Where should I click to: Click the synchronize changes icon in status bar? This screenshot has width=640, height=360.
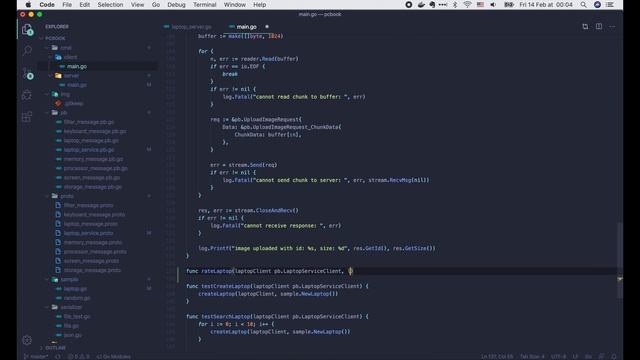(58, 356)
